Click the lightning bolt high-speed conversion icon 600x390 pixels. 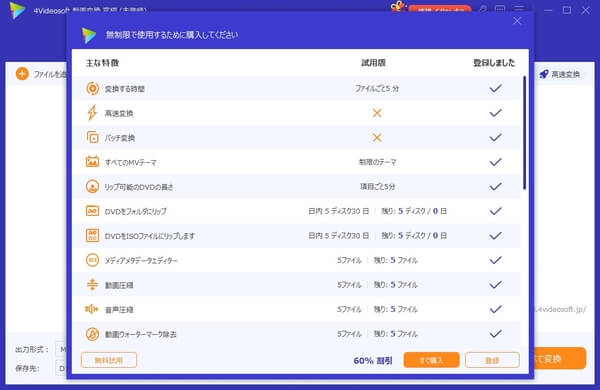pos(92,113)
